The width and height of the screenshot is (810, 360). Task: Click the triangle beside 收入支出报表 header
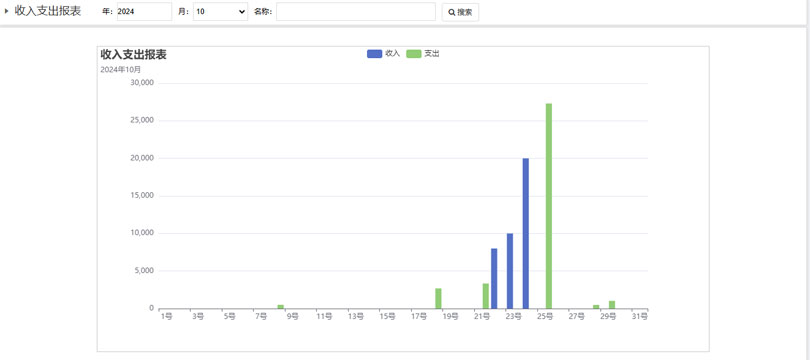tap(7, 11)
